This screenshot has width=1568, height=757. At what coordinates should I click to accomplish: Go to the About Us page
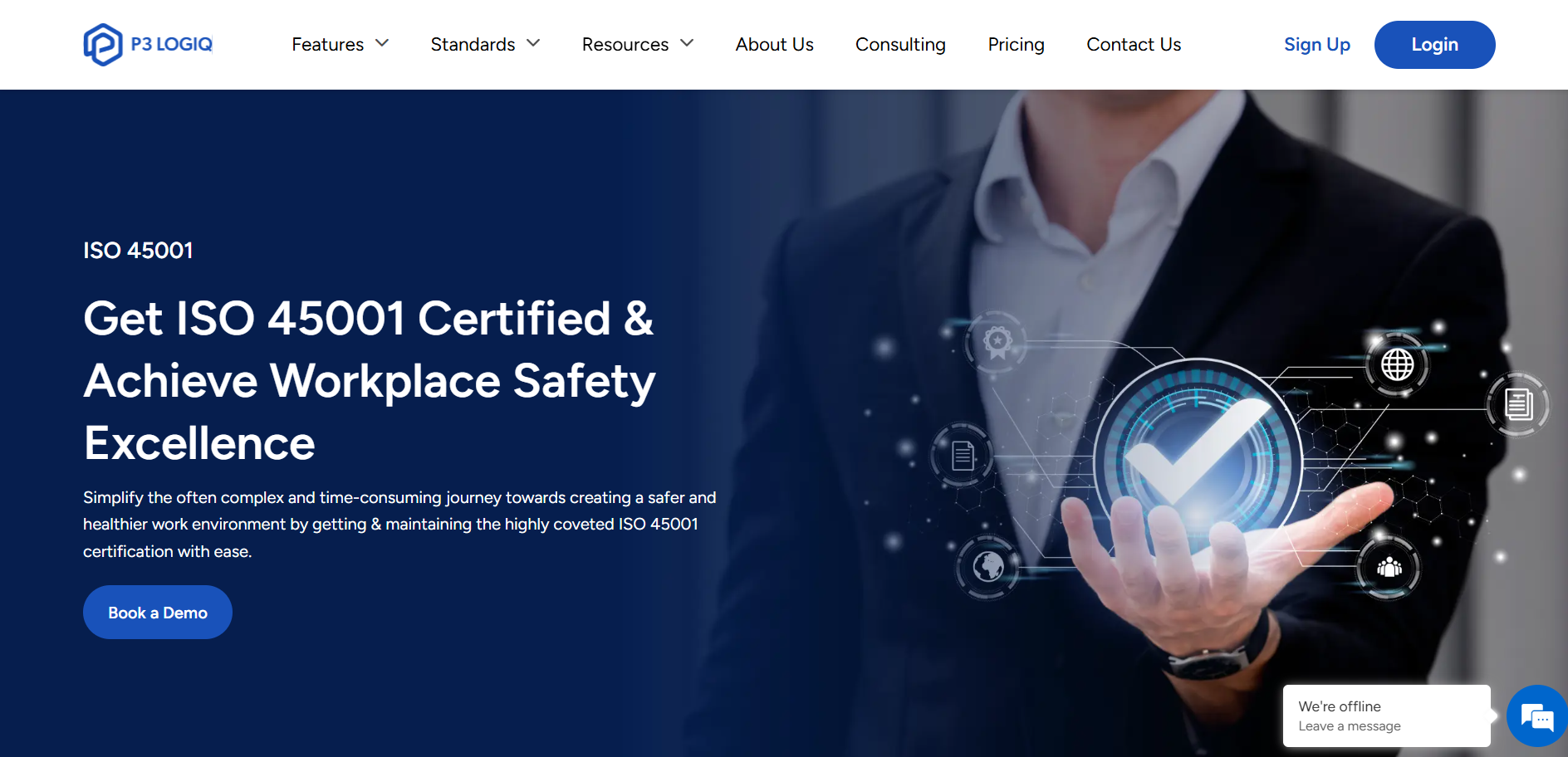(x=774, y=44)
